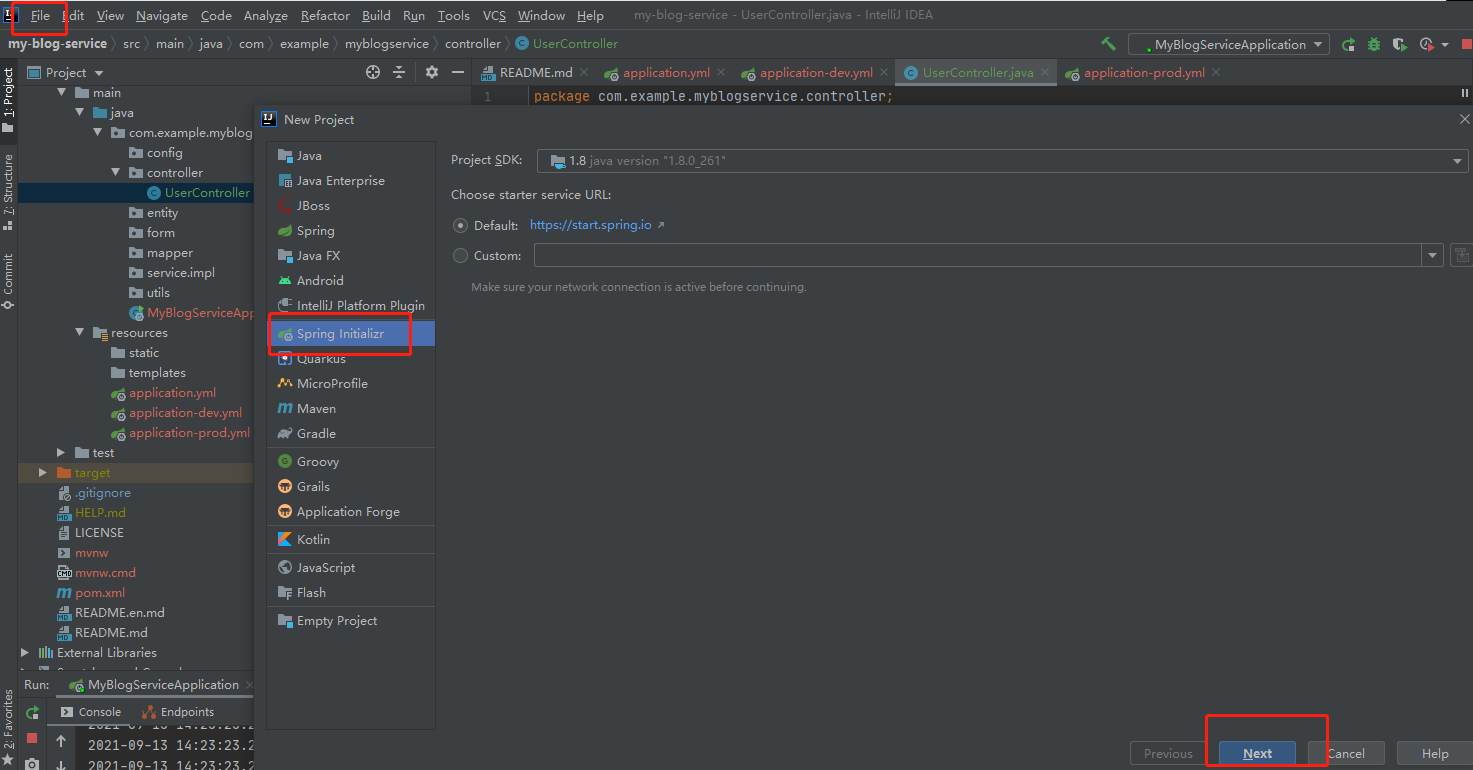
Task: Open the VCS menu
Action: tap(494, 16)
